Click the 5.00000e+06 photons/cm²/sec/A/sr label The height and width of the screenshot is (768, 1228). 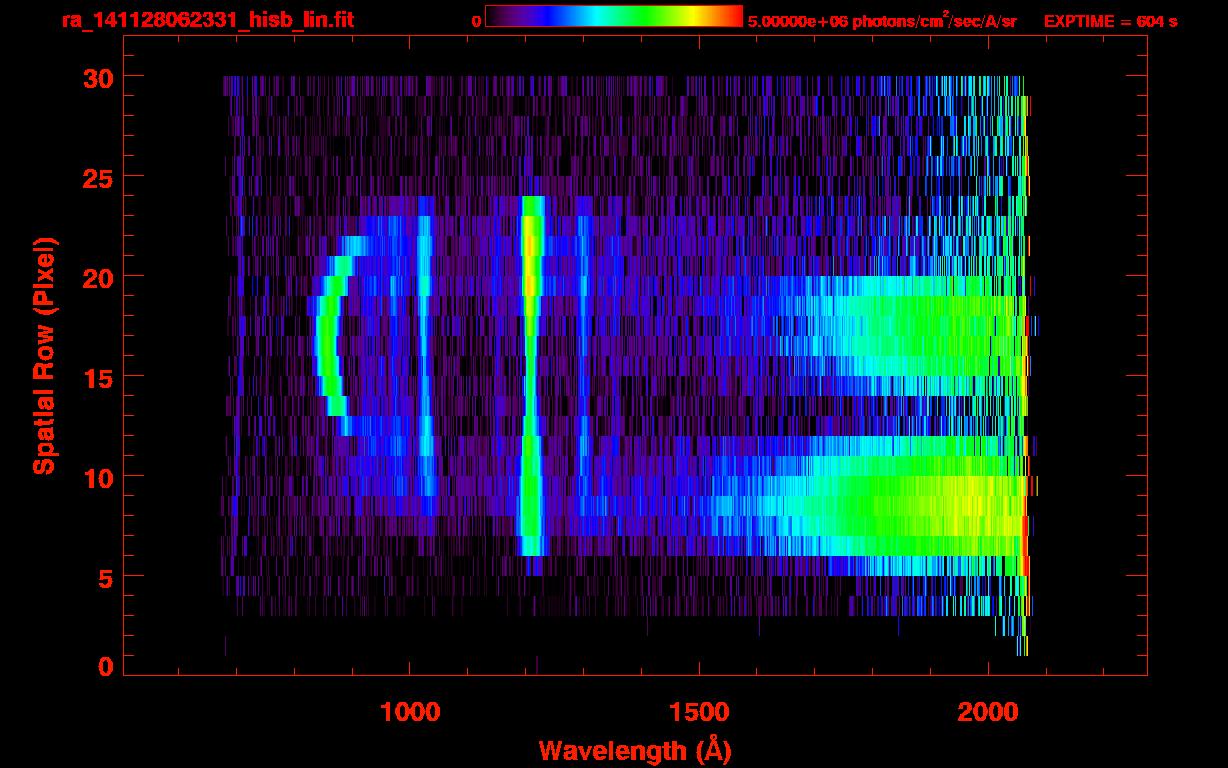coord(882,20)
